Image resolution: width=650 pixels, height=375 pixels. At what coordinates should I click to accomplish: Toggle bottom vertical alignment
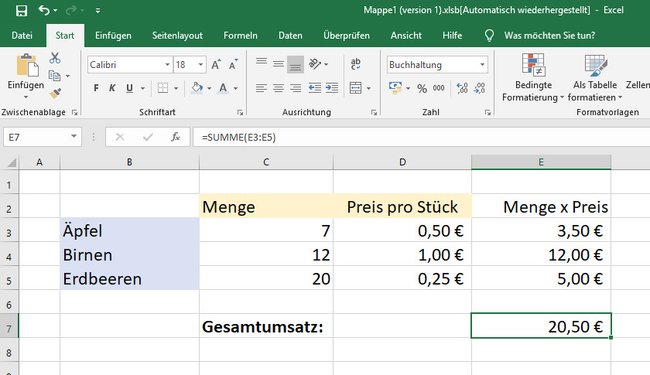click(x=295, y=64)
